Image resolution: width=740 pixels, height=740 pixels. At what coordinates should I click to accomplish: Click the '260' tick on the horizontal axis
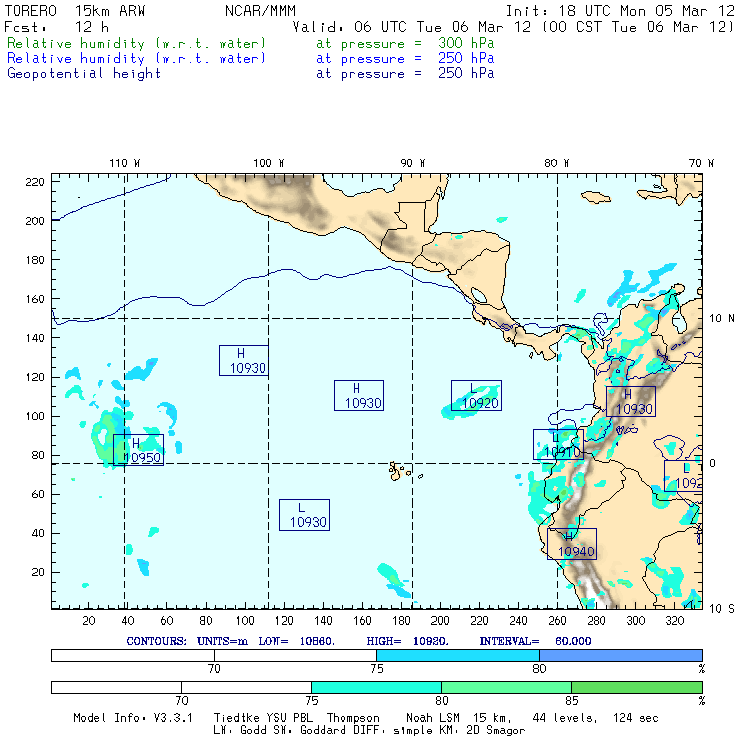[557, 621]
